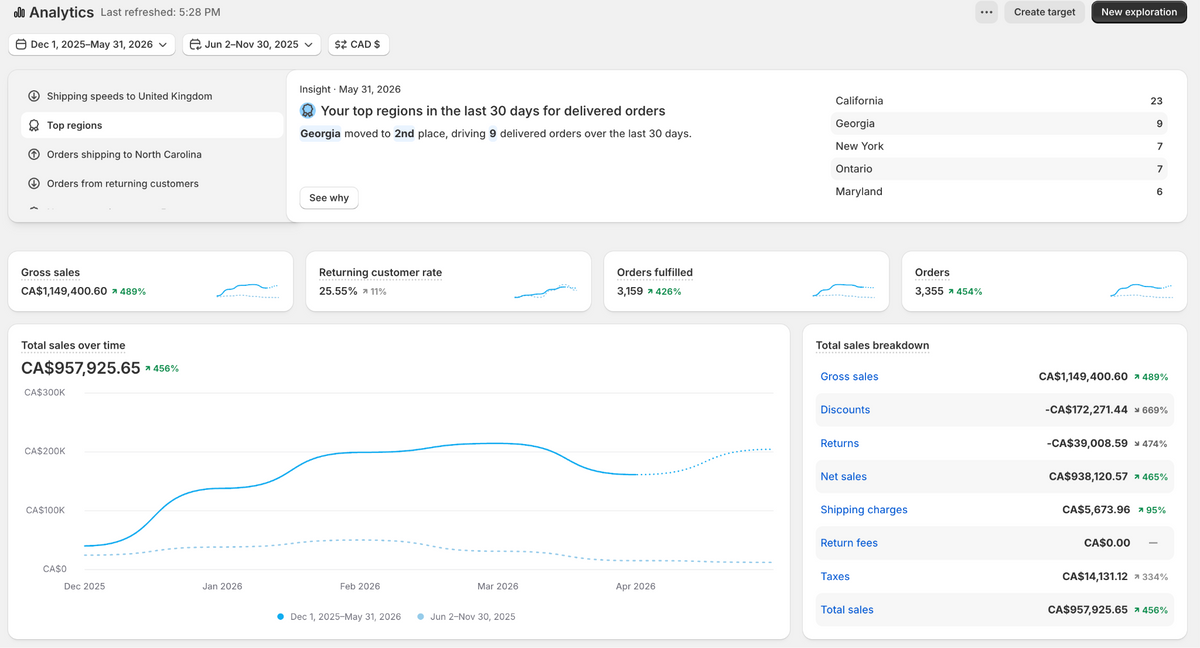Click the See why button
The image size is (1200, 648).
(x=329, y=198)
